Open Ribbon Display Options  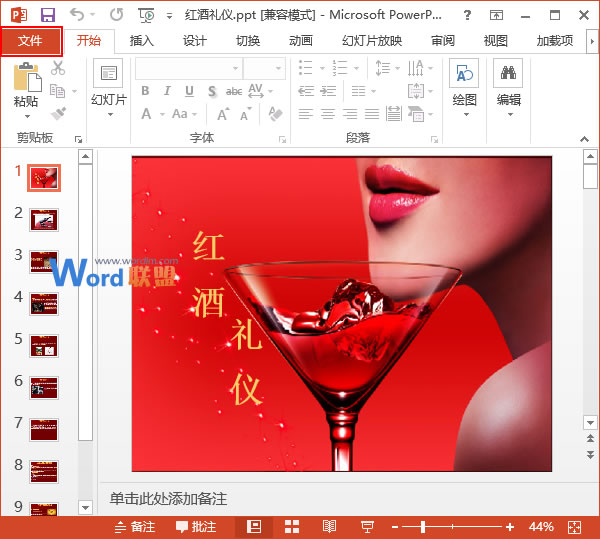coord(496,15)
